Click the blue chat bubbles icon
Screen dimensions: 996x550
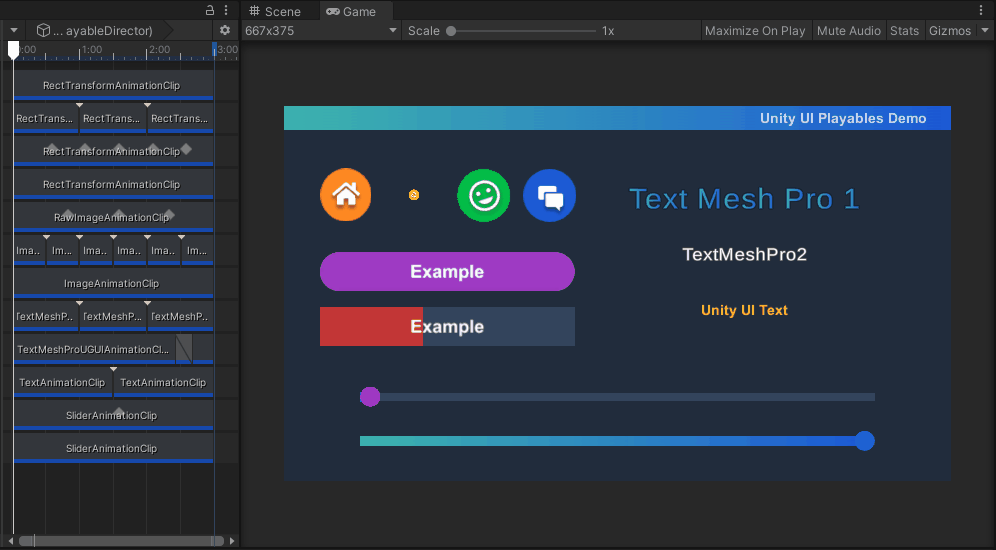(549, 195)
